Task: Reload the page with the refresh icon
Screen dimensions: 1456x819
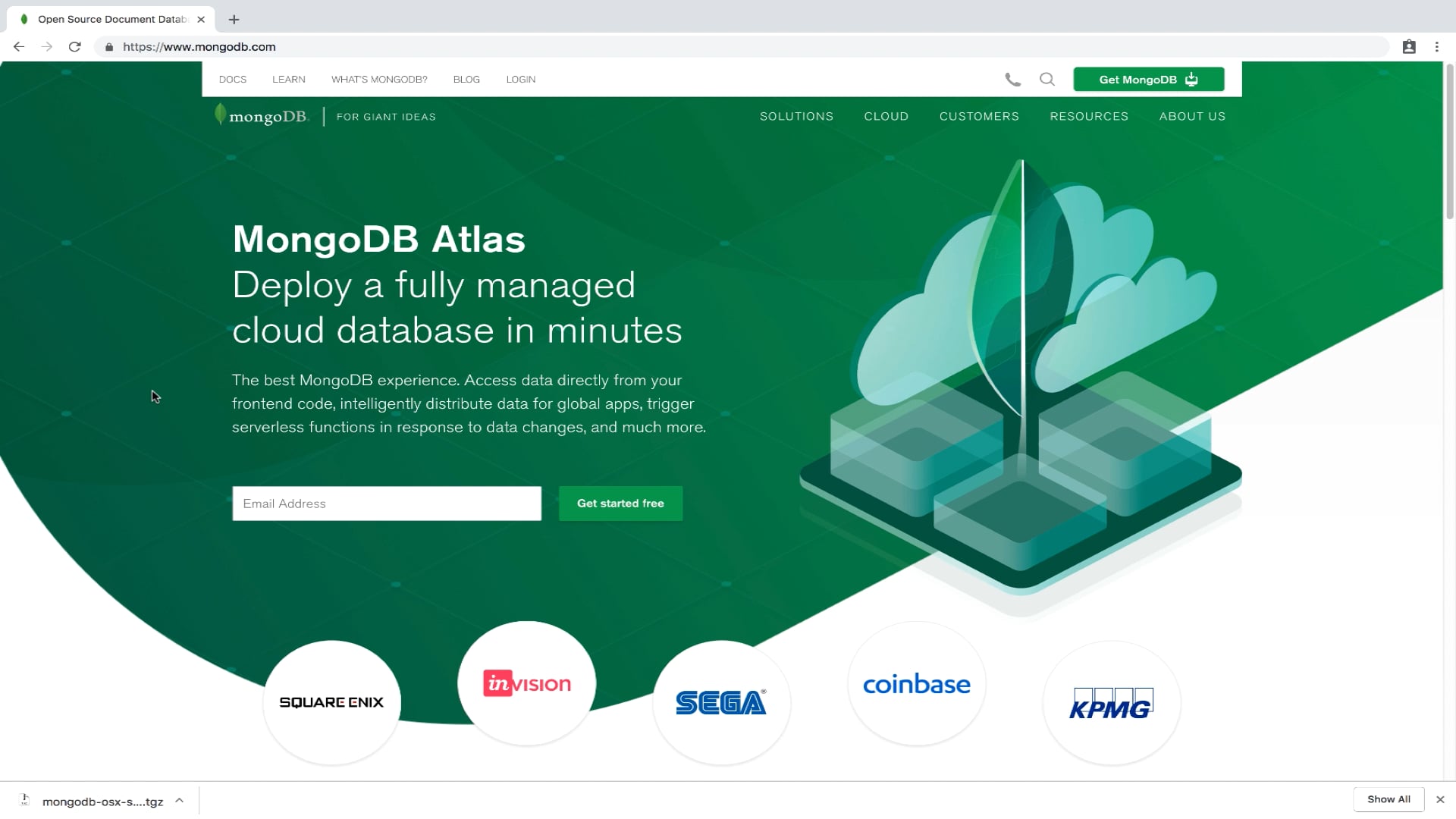Action: pos(74,47)
